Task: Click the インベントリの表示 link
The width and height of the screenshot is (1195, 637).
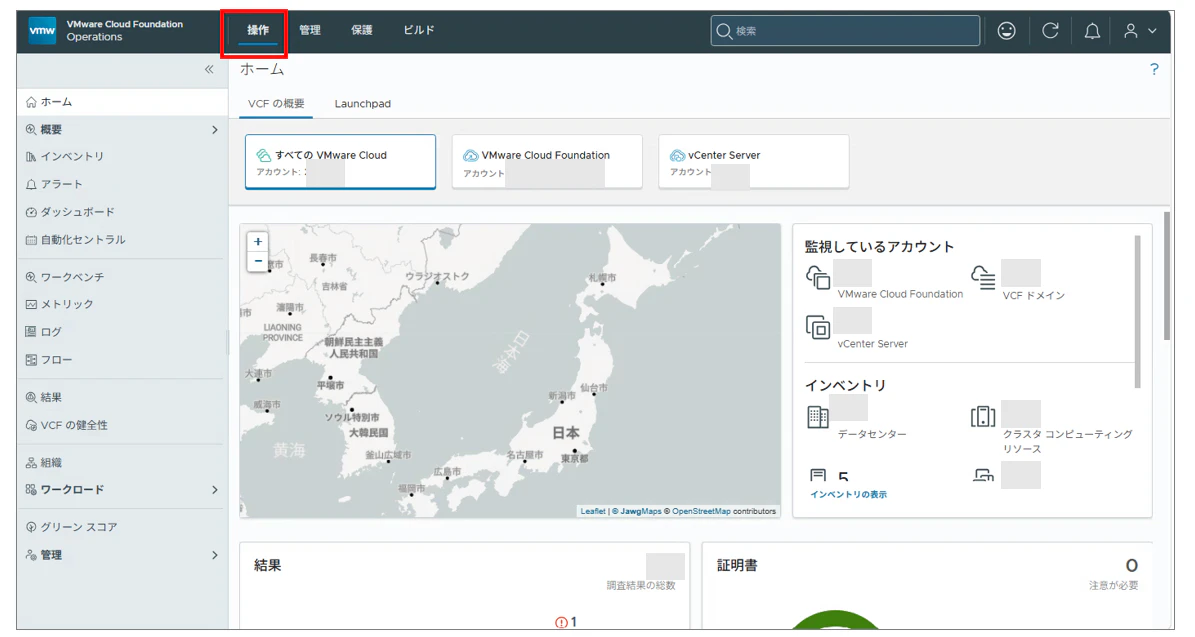Action: (848, 495)
